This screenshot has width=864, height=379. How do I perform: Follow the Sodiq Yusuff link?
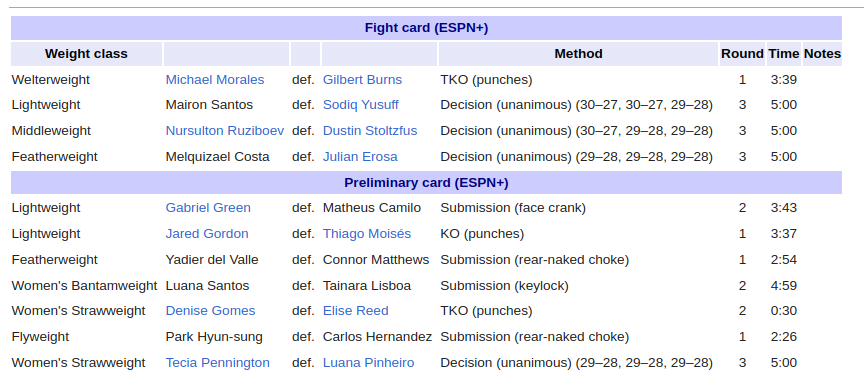coord(361,105)
